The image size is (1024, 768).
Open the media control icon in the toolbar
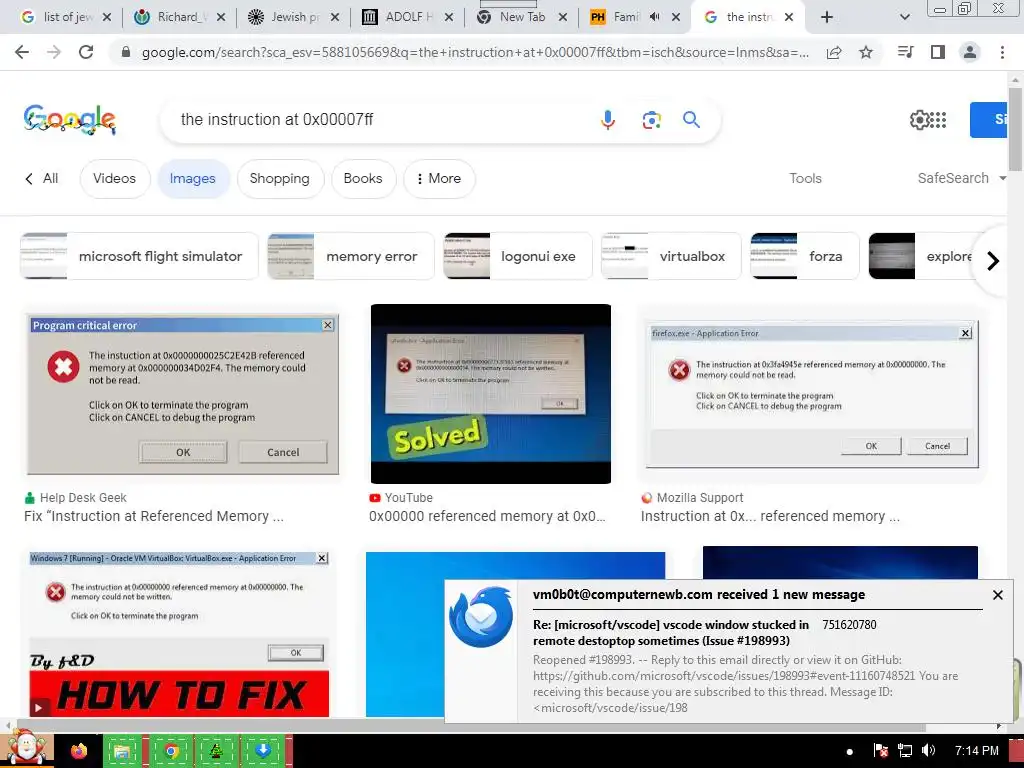pyautogui.click(x=906, y=52)
